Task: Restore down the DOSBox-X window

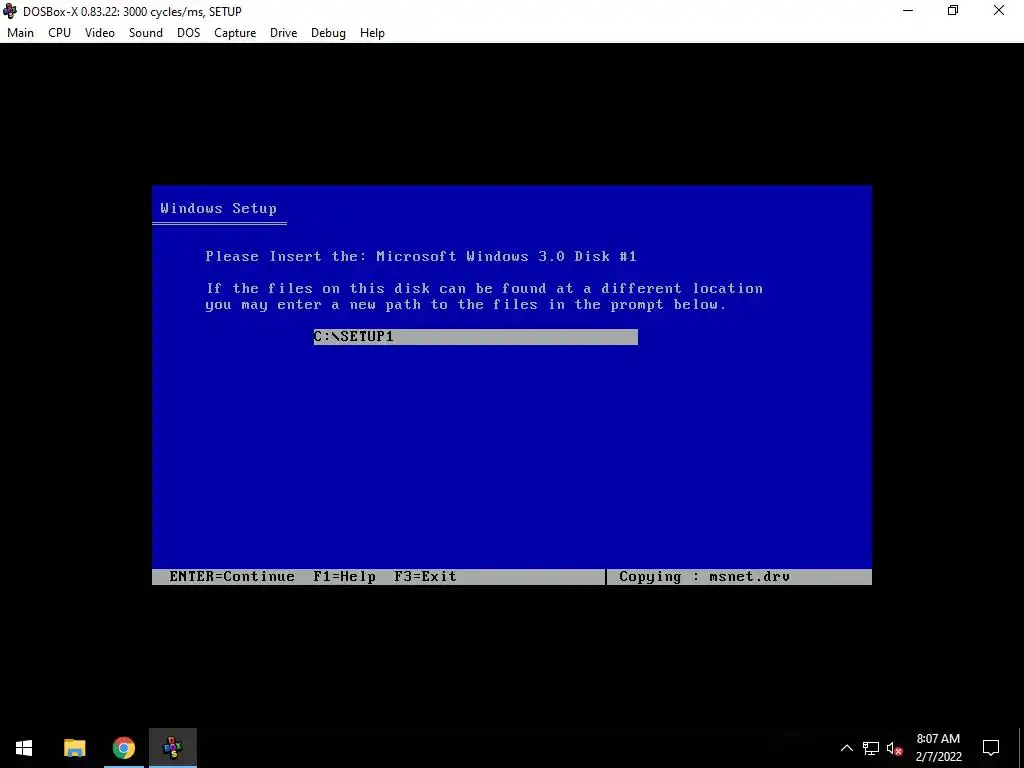Action: [953, 11]
